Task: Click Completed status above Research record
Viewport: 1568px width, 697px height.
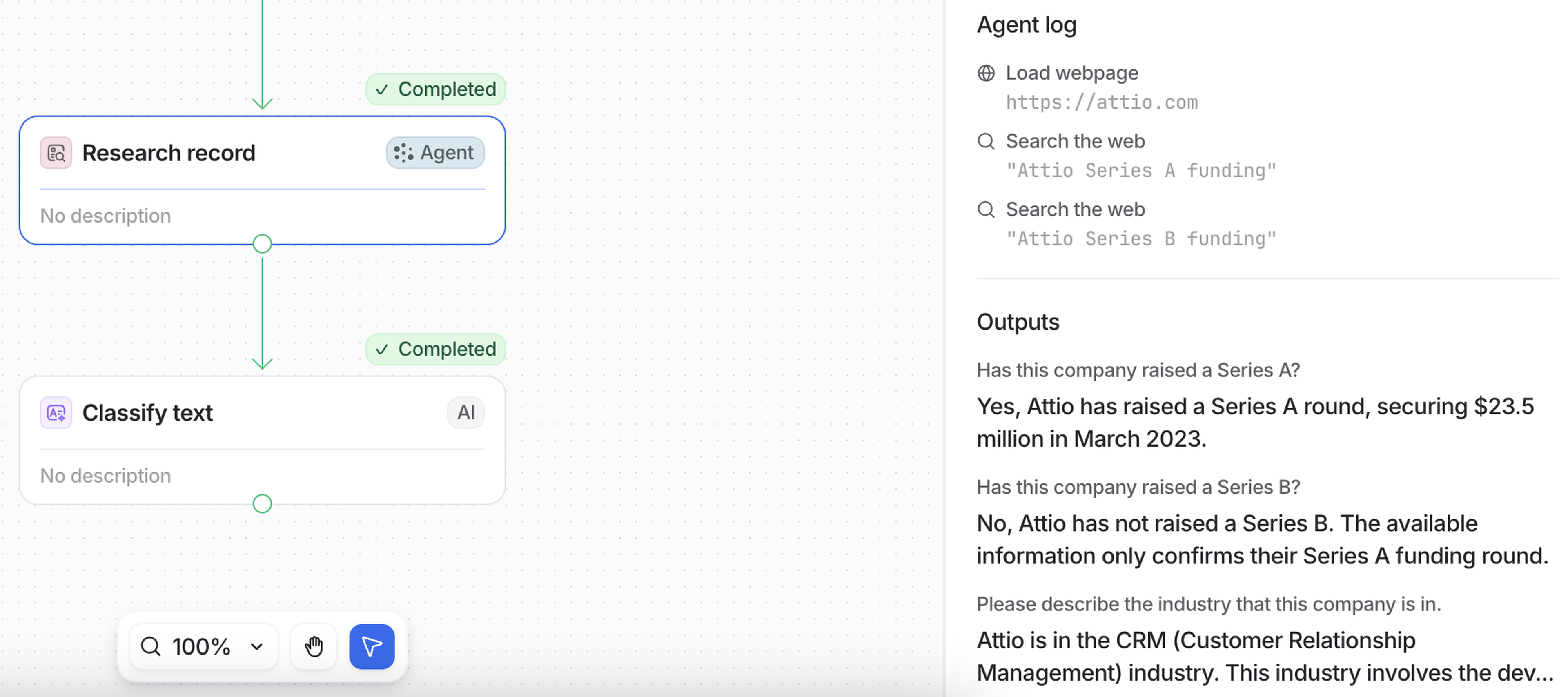Action: point(436,89)
